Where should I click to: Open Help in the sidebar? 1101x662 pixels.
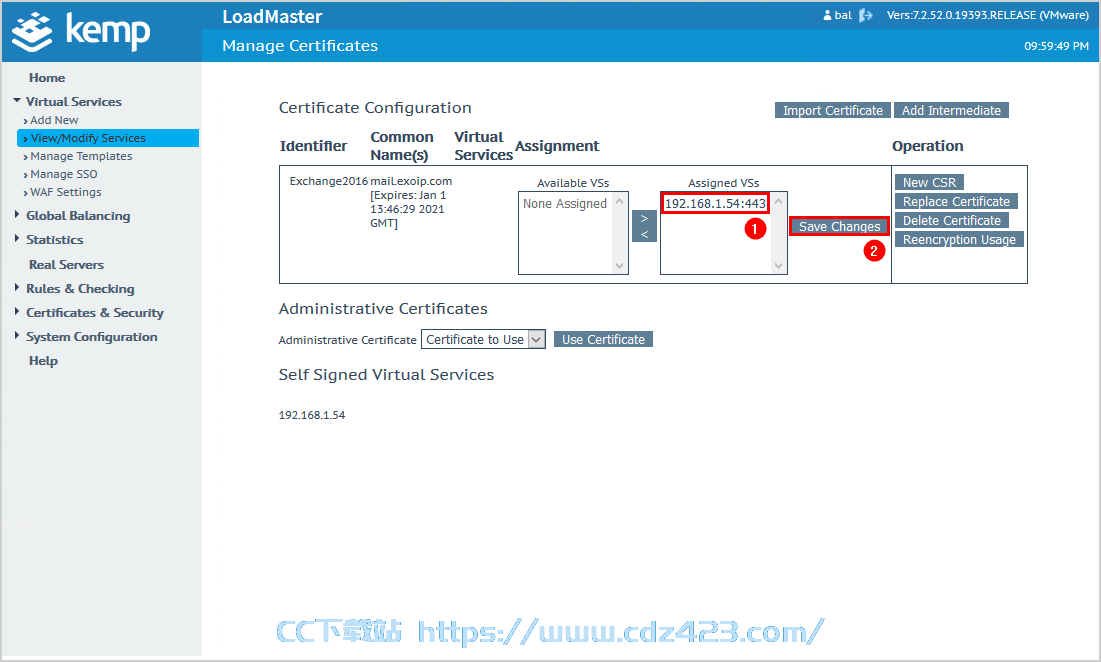click(43, 361)
